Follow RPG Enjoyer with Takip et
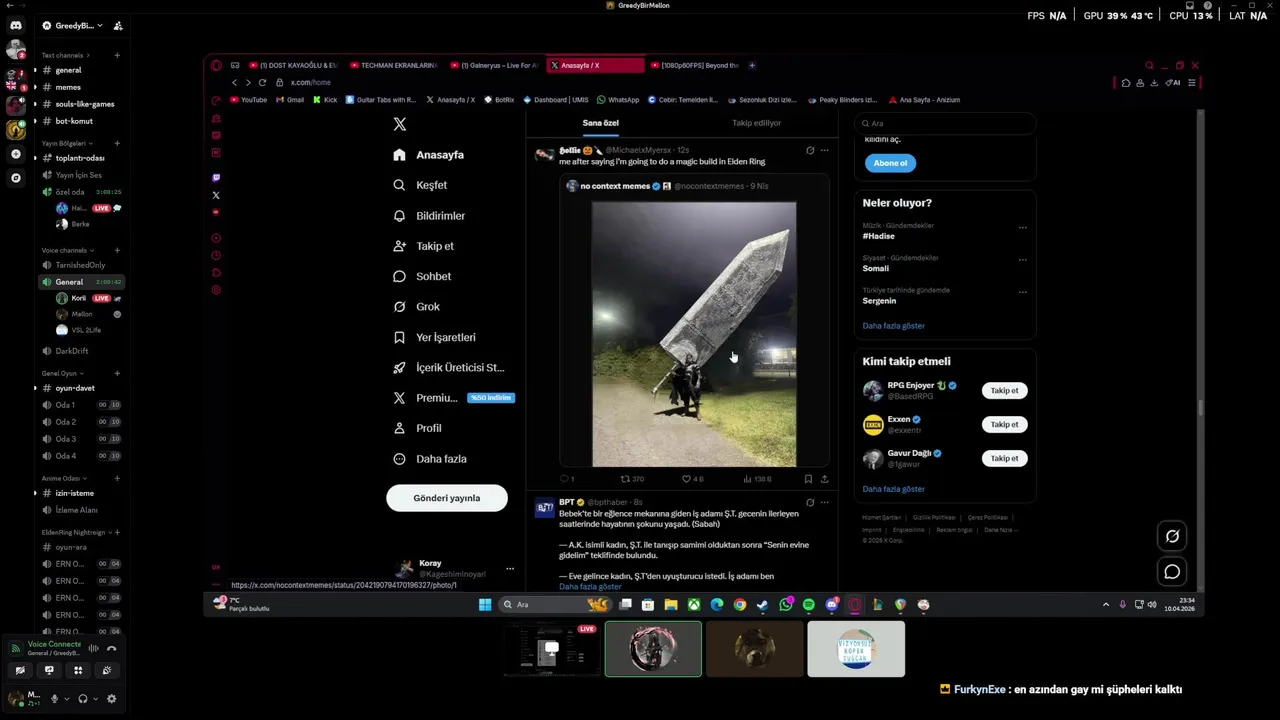Viewport: 1280px width, 720px height. click(1004, 391)
